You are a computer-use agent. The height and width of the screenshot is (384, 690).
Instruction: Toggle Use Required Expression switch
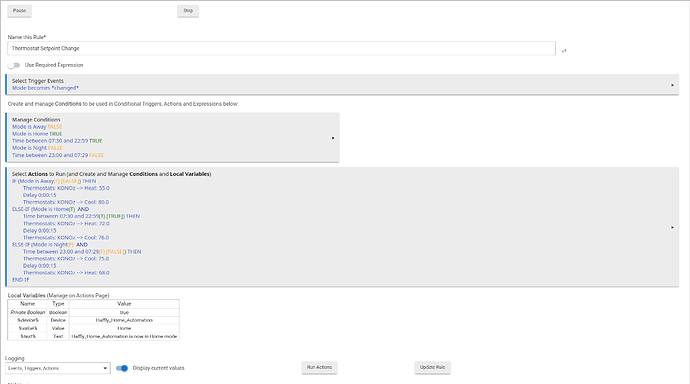[x=14, y=65]
